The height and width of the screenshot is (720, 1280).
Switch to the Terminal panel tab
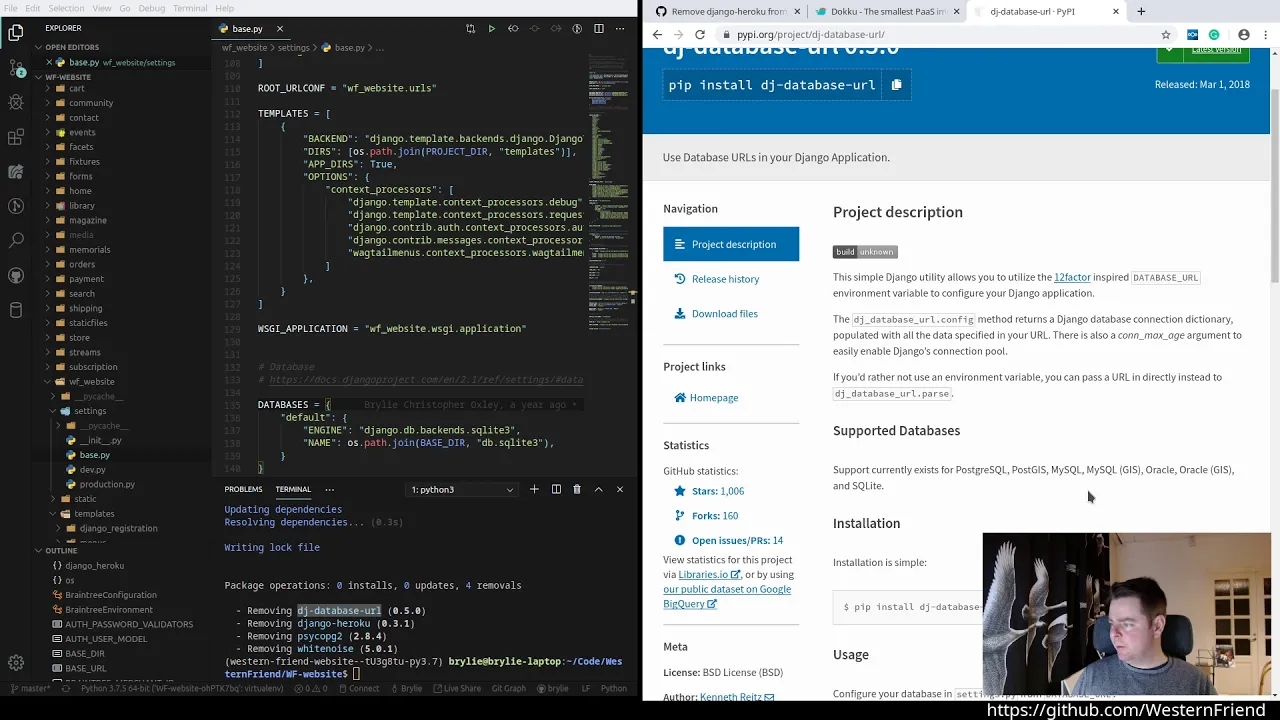[x=293, y=489]
